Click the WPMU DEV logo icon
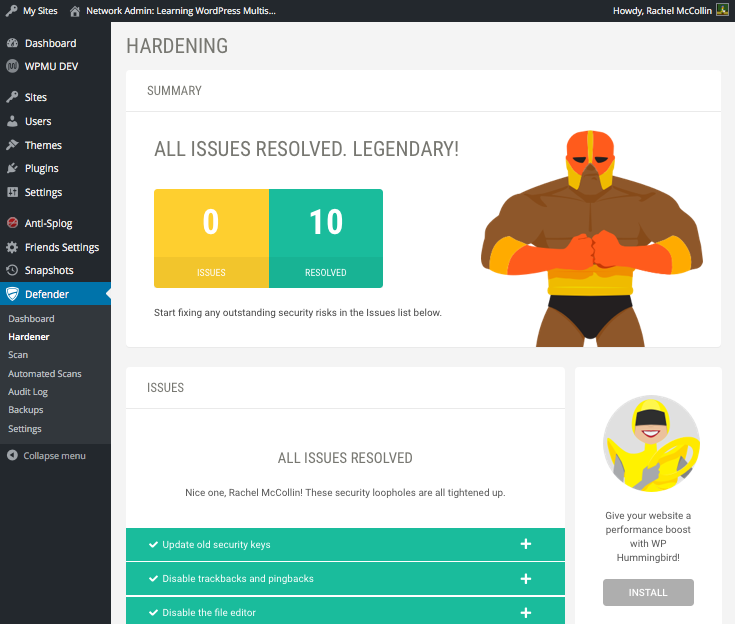The height and width of the screenshot is (624, 735). pyautogui.click(x=12, y=66)
